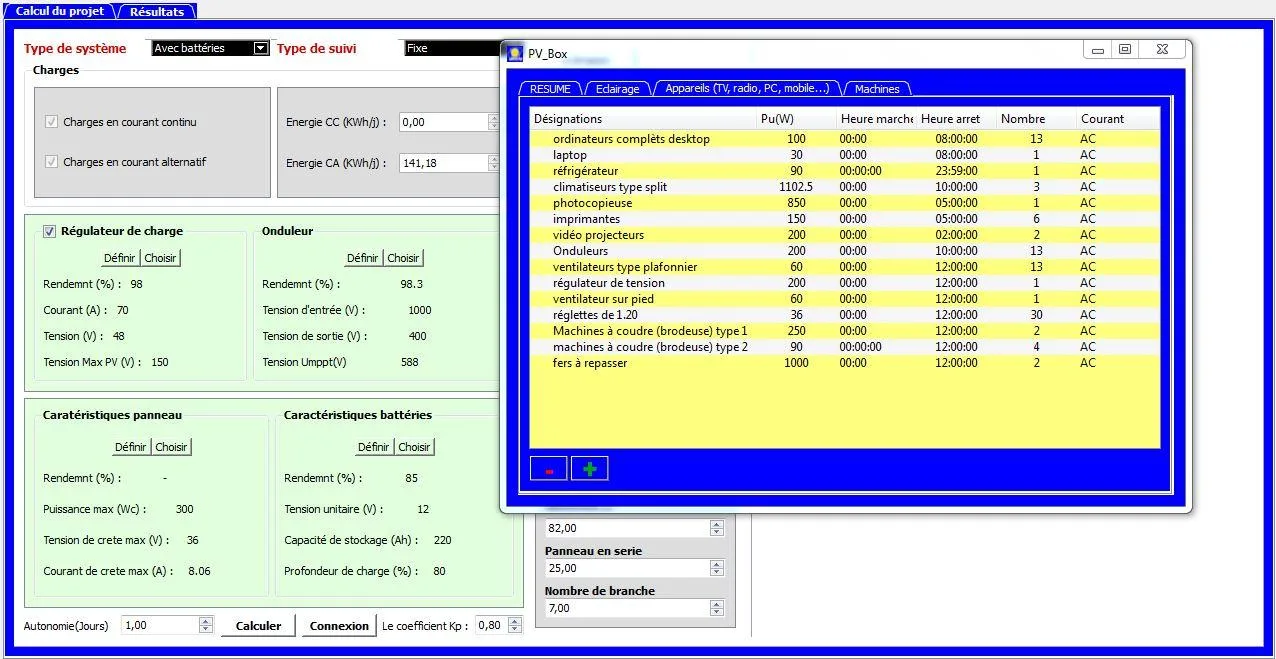Screen dimensions: 1276x659
Task: Maximize the PV_Box window
Action: 1125,49
